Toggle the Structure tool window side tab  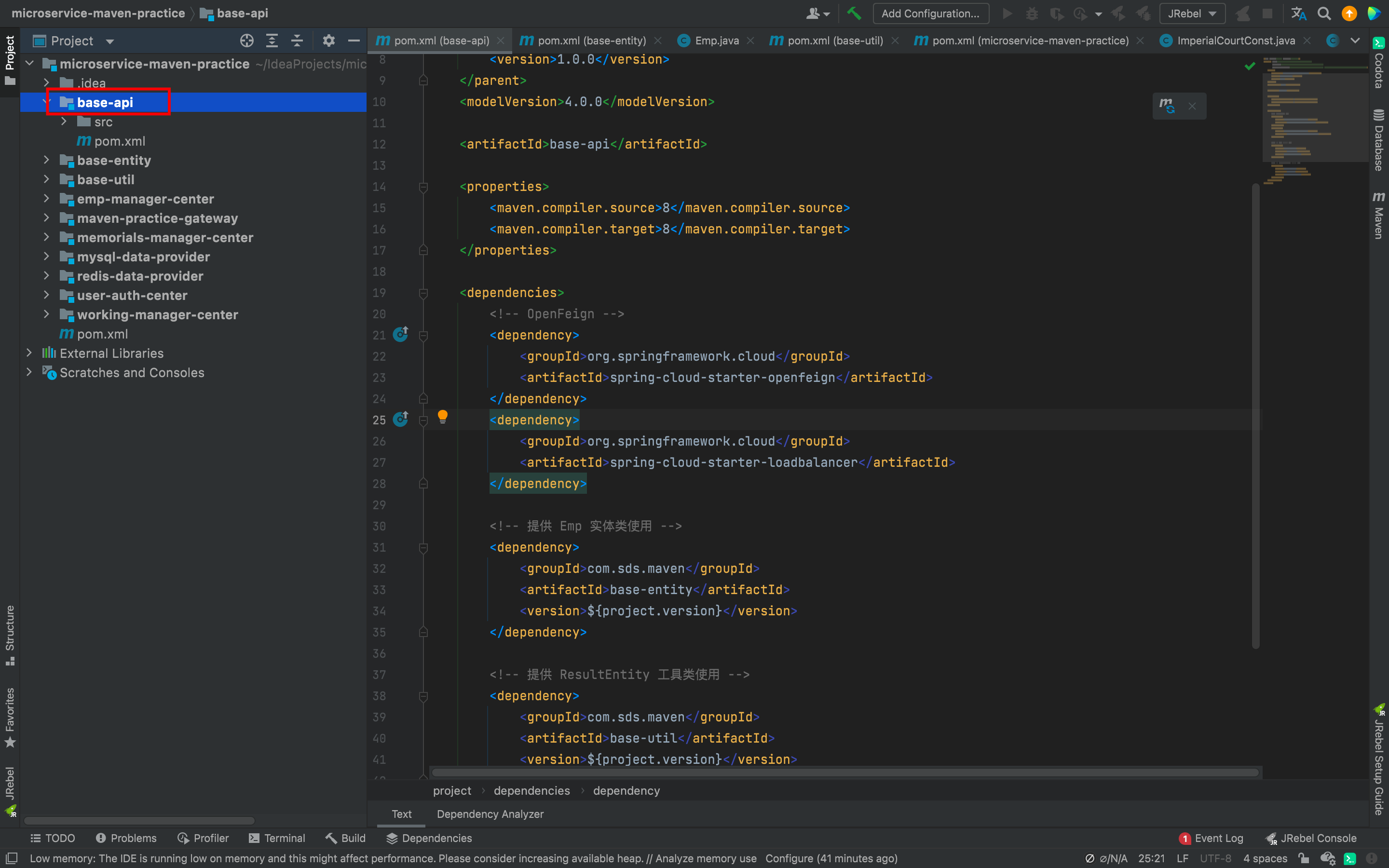coord(10,636)
